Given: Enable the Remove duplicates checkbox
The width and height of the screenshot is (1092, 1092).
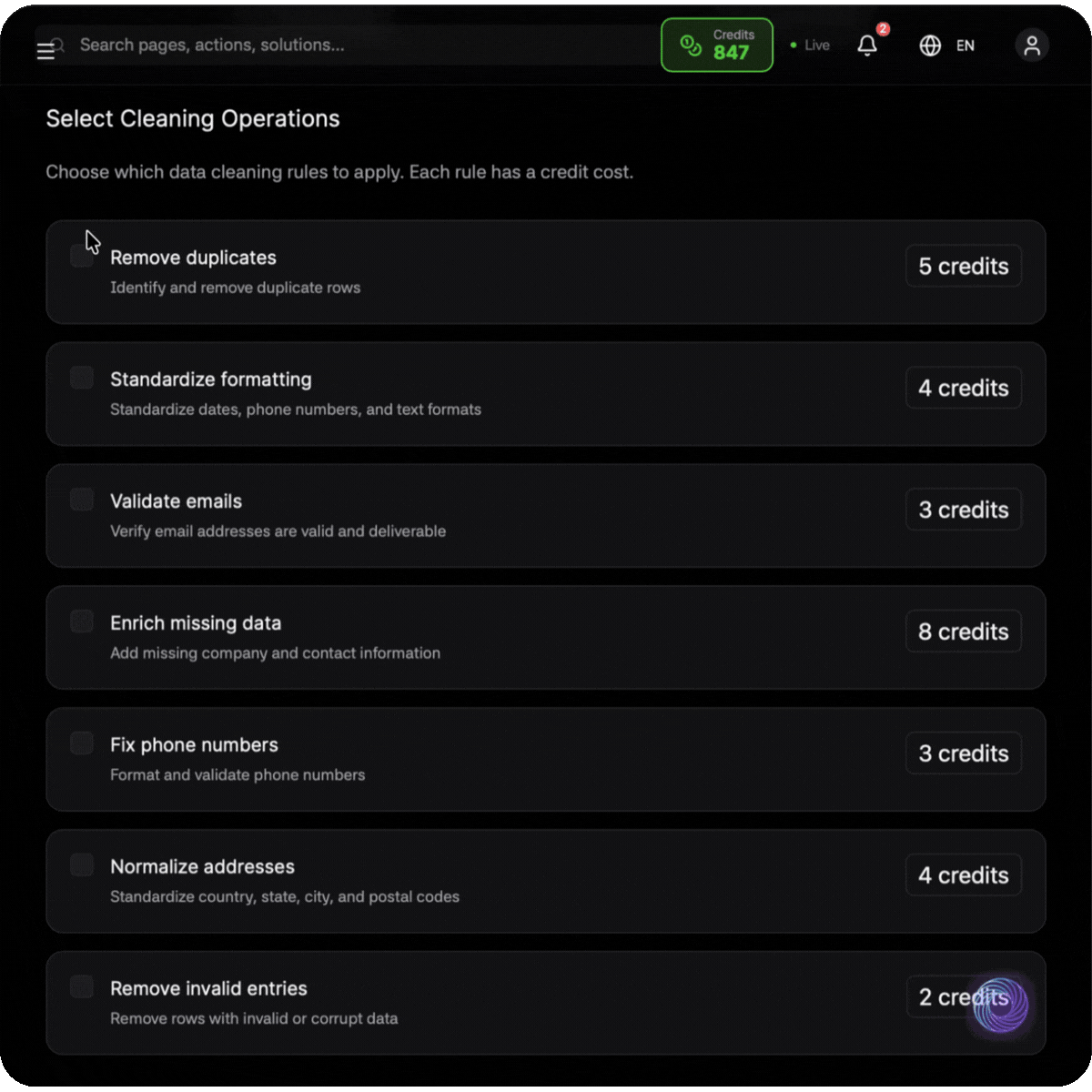Looking at the screenshot, I should pyautogui.click(x=82, y=257).
